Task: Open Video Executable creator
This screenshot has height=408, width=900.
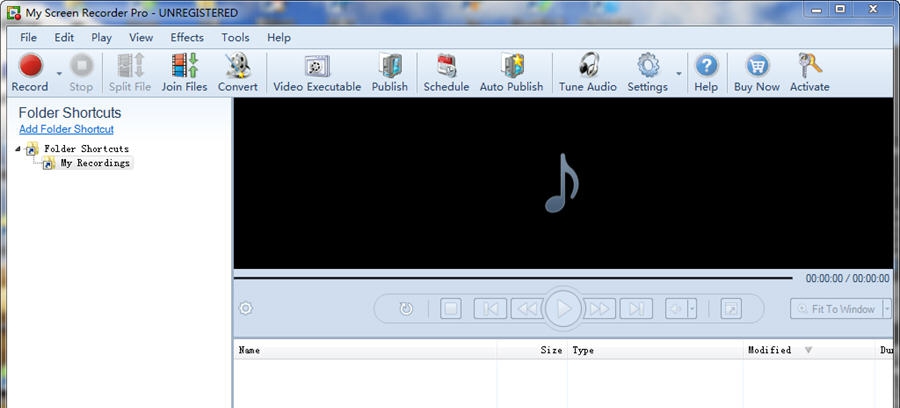Action: click(317, 72)
